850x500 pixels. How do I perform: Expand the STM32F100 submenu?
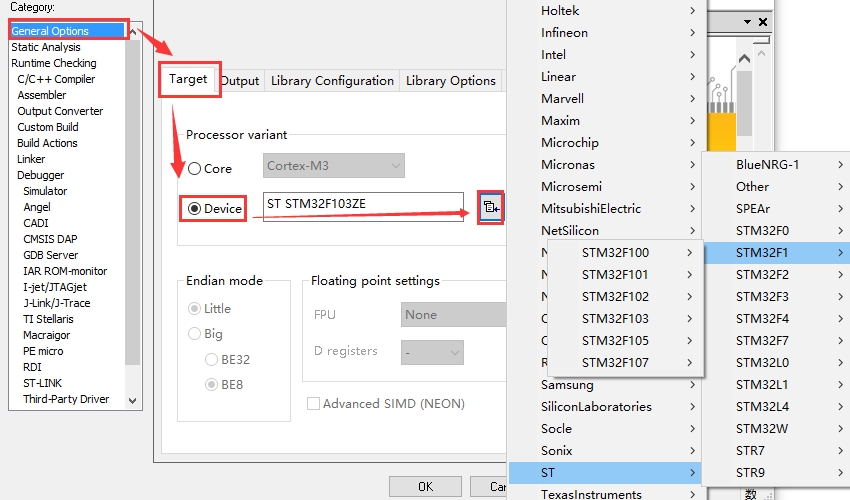pos(626,253)
